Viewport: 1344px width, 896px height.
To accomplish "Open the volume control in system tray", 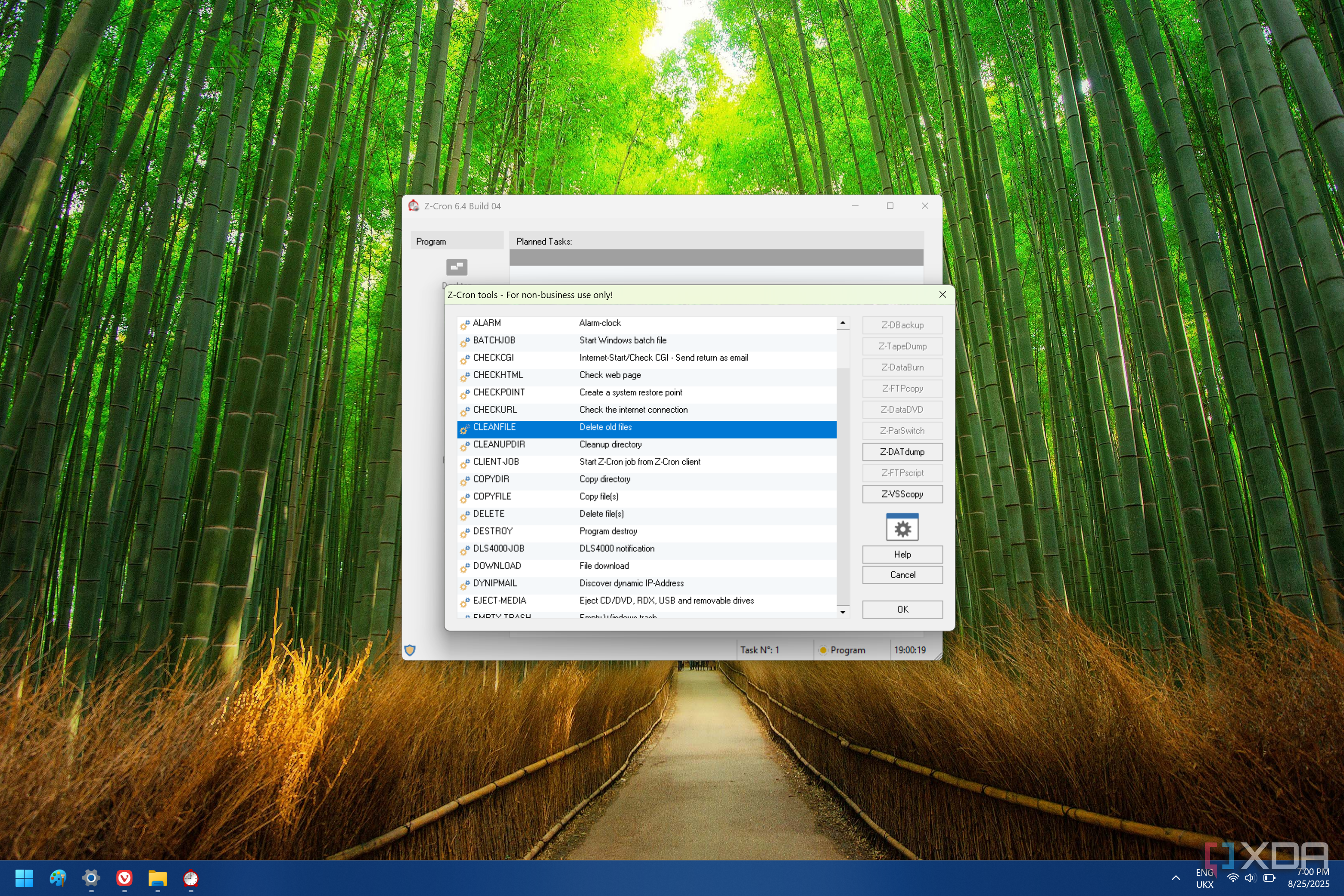I will pos(1250,878).
